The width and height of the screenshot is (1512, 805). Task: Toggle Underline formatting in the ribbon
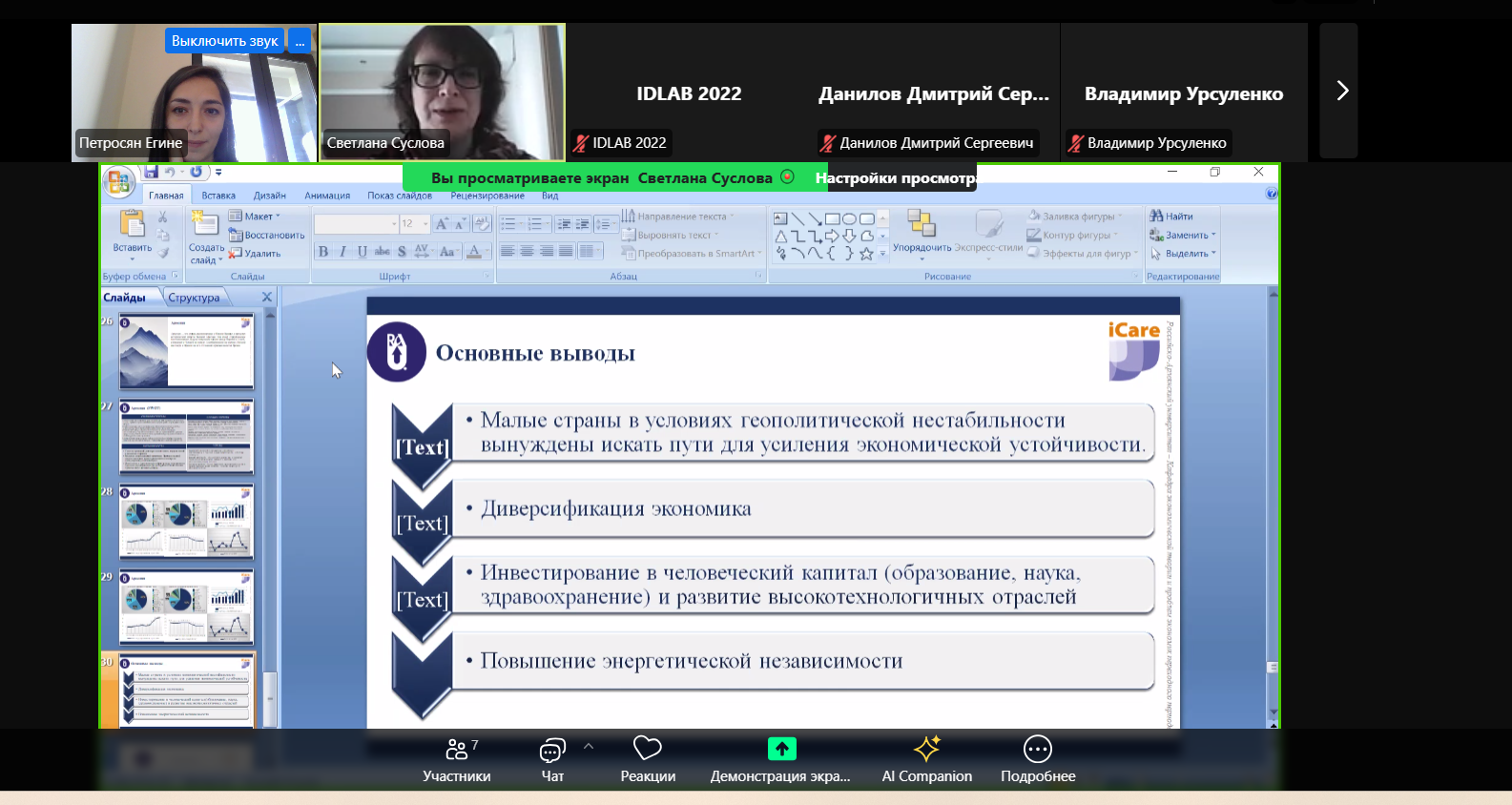(362, 252)
